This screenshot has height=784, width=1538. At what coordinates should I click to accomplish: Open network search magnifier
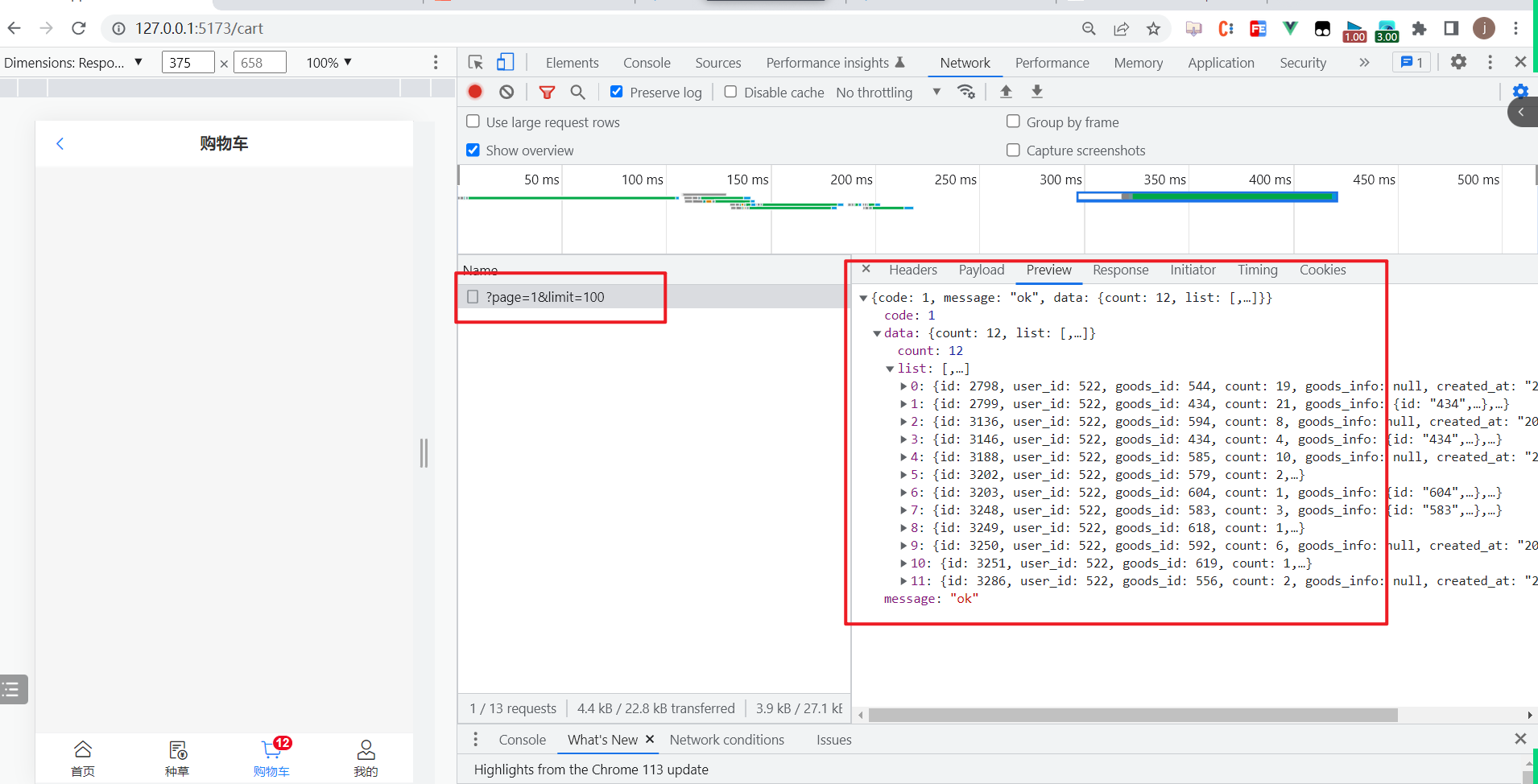click(577, 92)
